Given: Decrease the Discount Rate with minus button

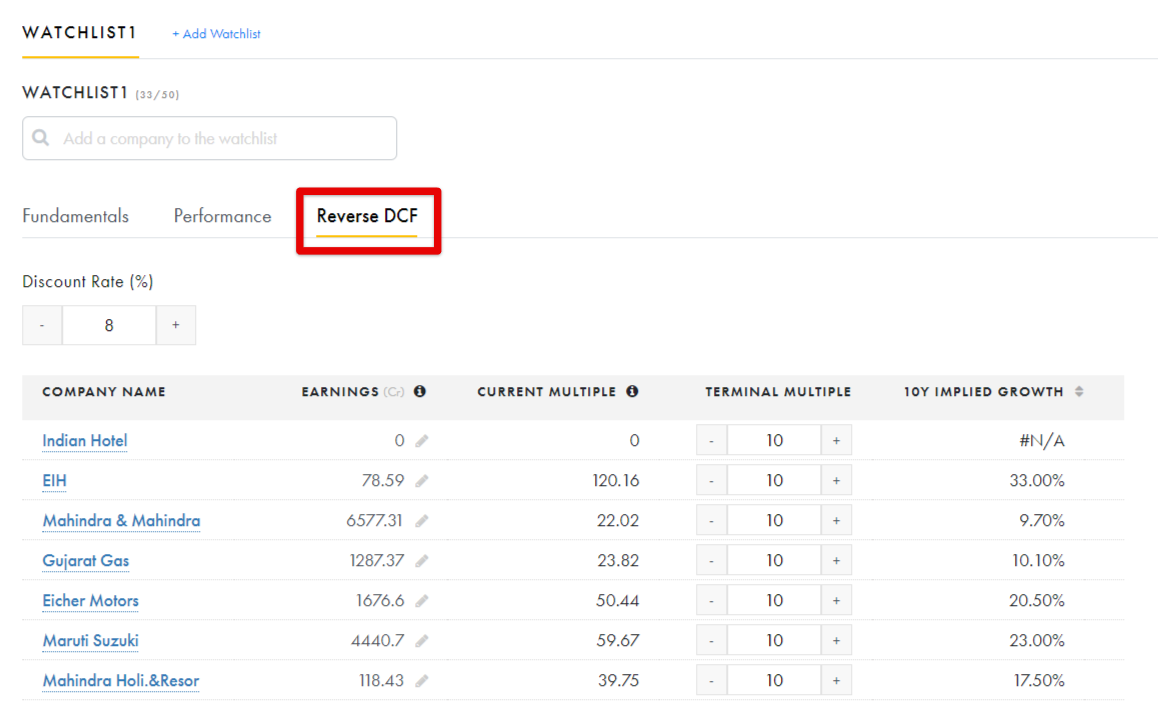Looking at the screenshot, I should click(x=42, y=325).
